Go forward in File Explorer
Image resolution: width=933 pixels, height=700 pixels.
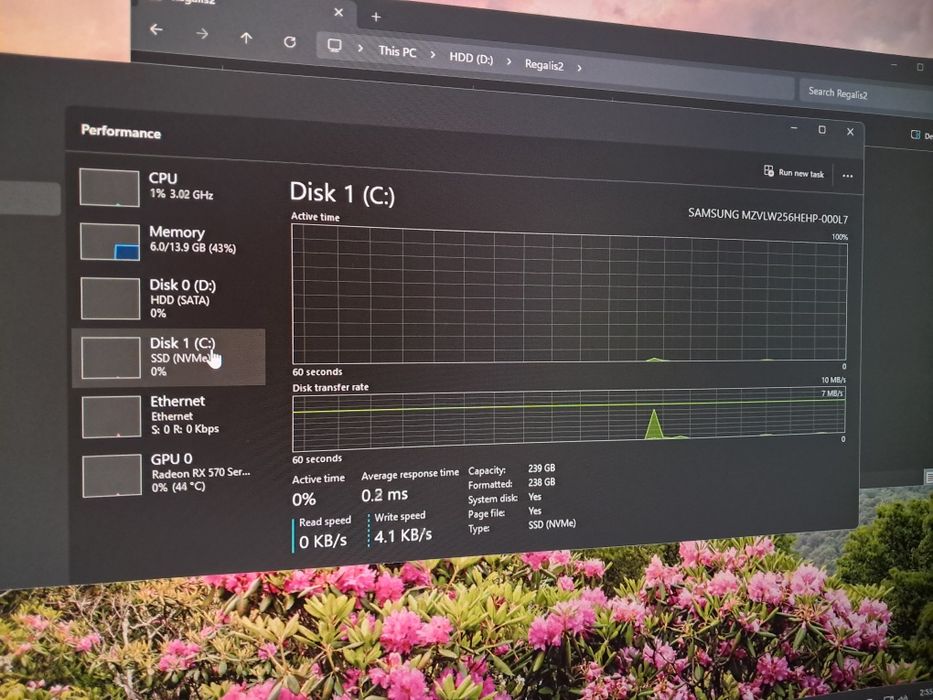(202, 33)
